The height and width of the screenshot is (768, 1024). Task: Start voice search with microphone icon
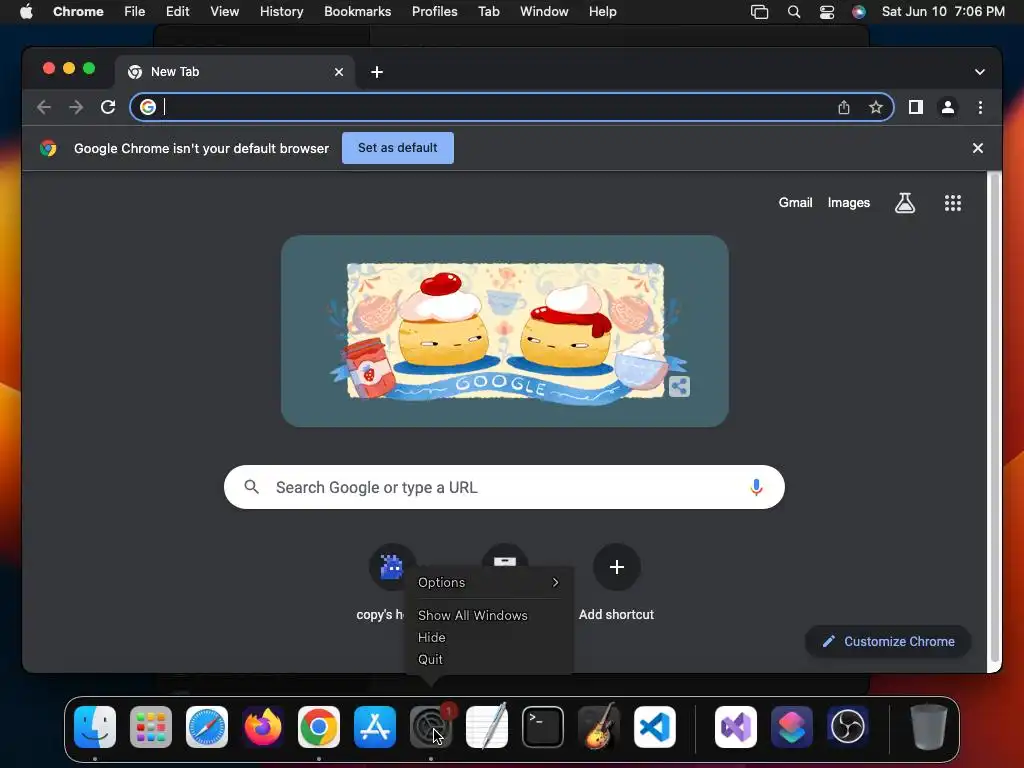(x=756, y=487)
